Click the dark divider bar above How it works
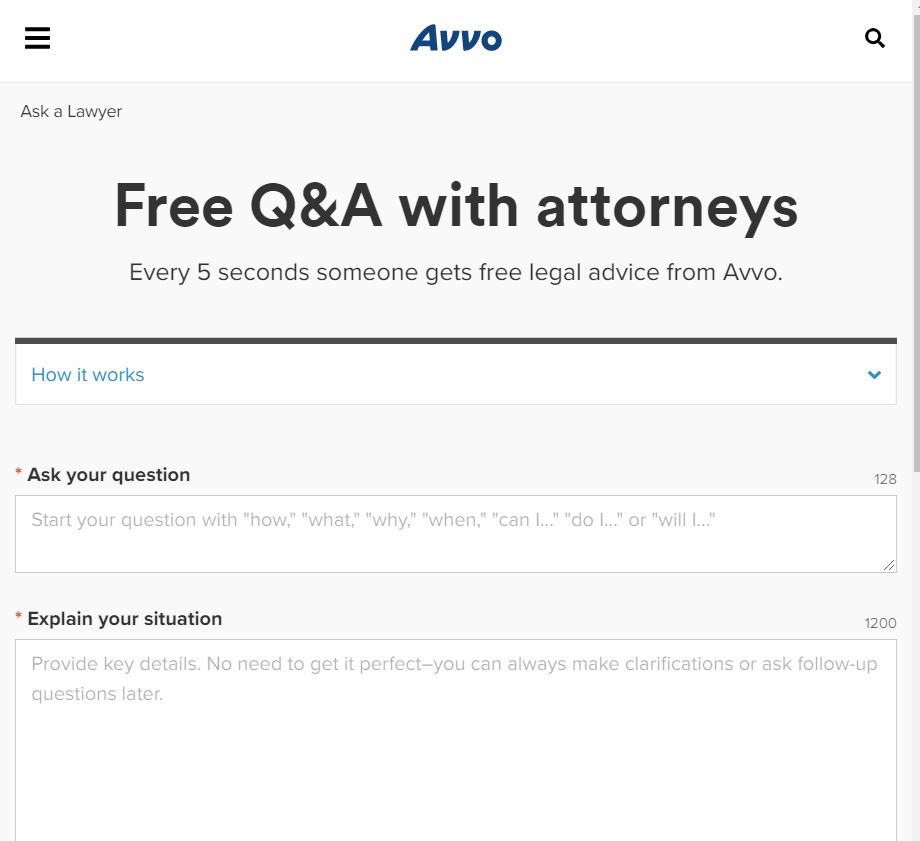Screen dimensions: 920x841 pos(456,338)
